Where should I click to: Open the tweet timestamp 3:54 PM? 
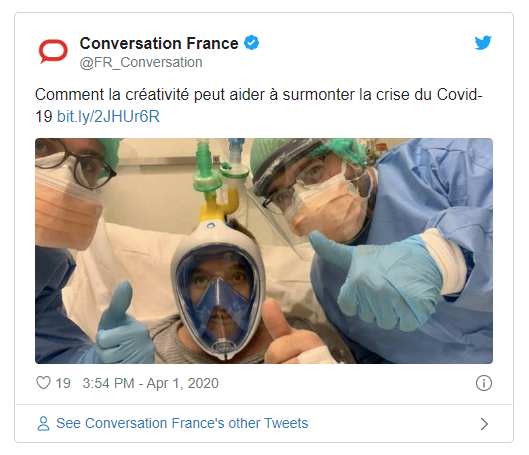[x=108, y=383]
